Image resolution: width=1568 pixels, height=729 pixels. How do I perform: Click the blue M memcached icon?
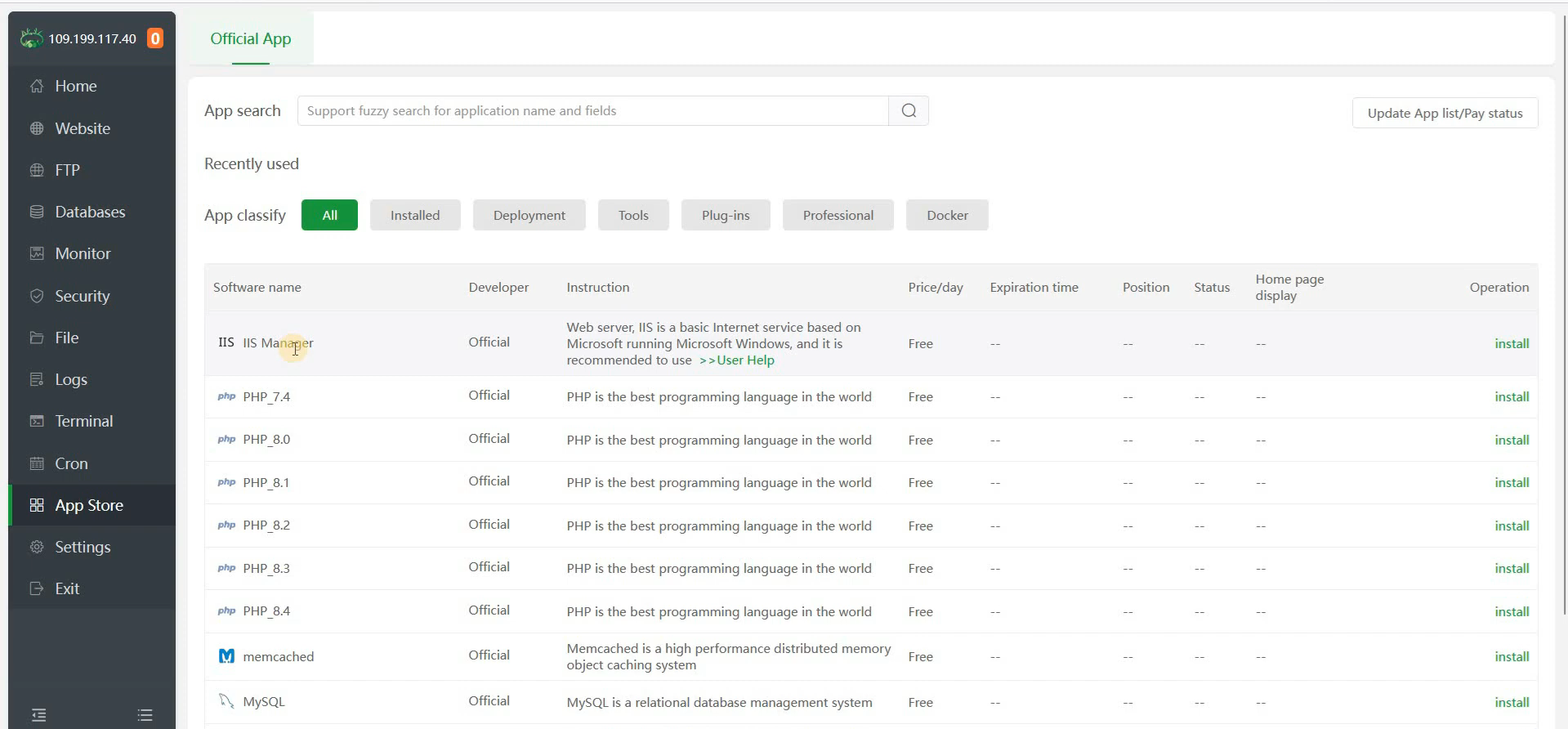pyautogui.click(x=226, y=655)
